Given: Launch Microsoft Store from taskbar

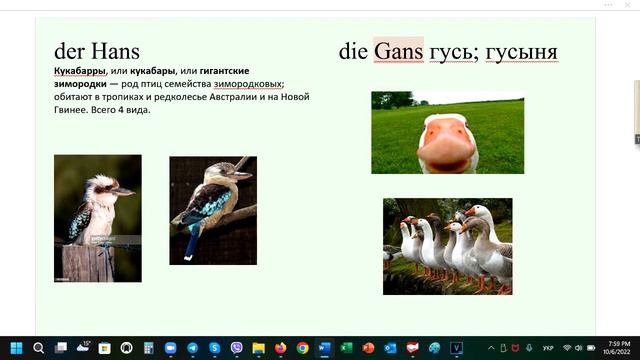Looking at the screenshot, I should [104, 348].
